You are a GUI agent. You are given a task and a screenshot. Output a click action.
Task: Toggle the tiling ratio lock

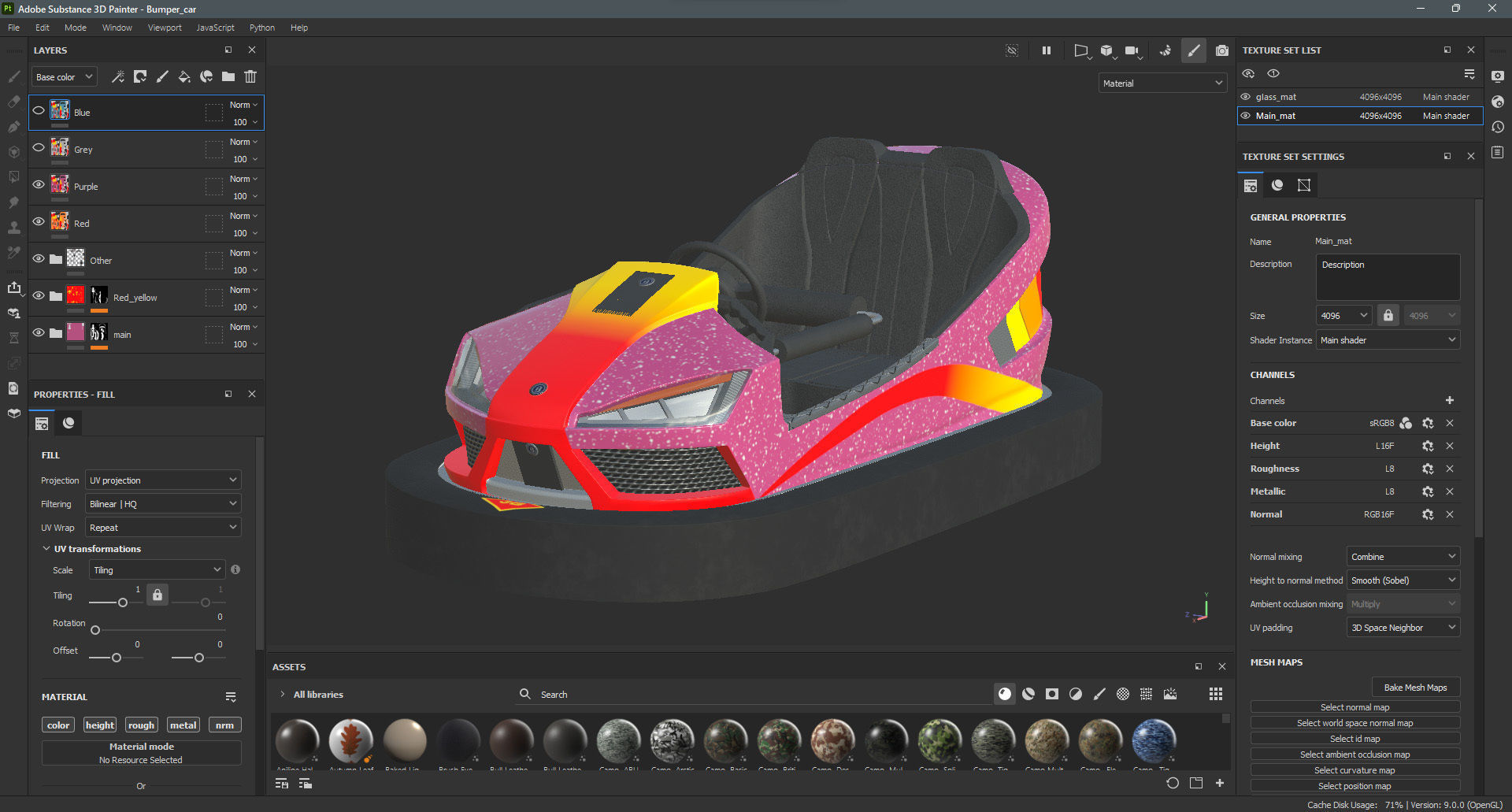click(x=157, y=595)
